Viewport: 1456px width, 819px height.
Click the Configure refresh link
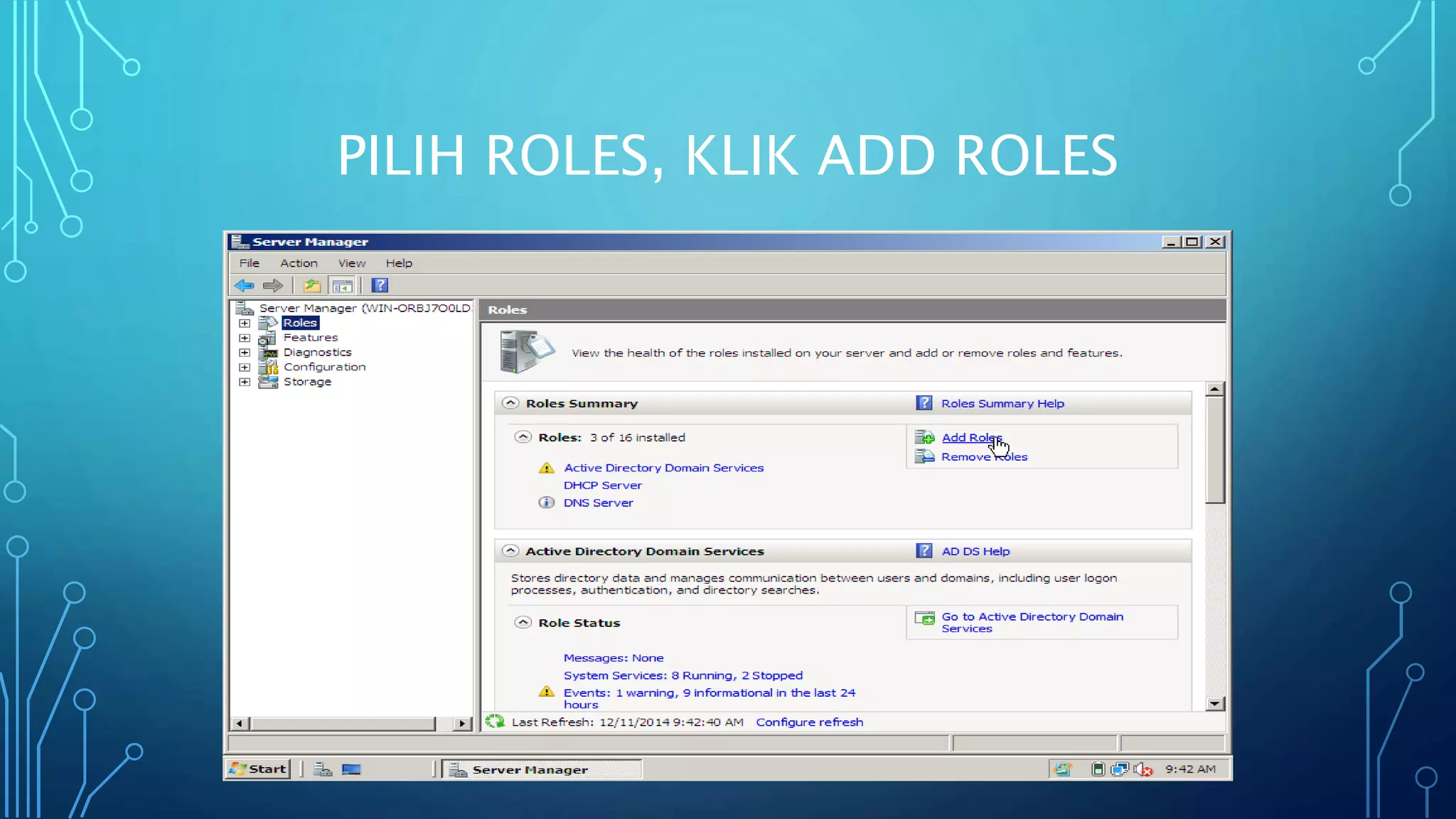tap(810, 722)
